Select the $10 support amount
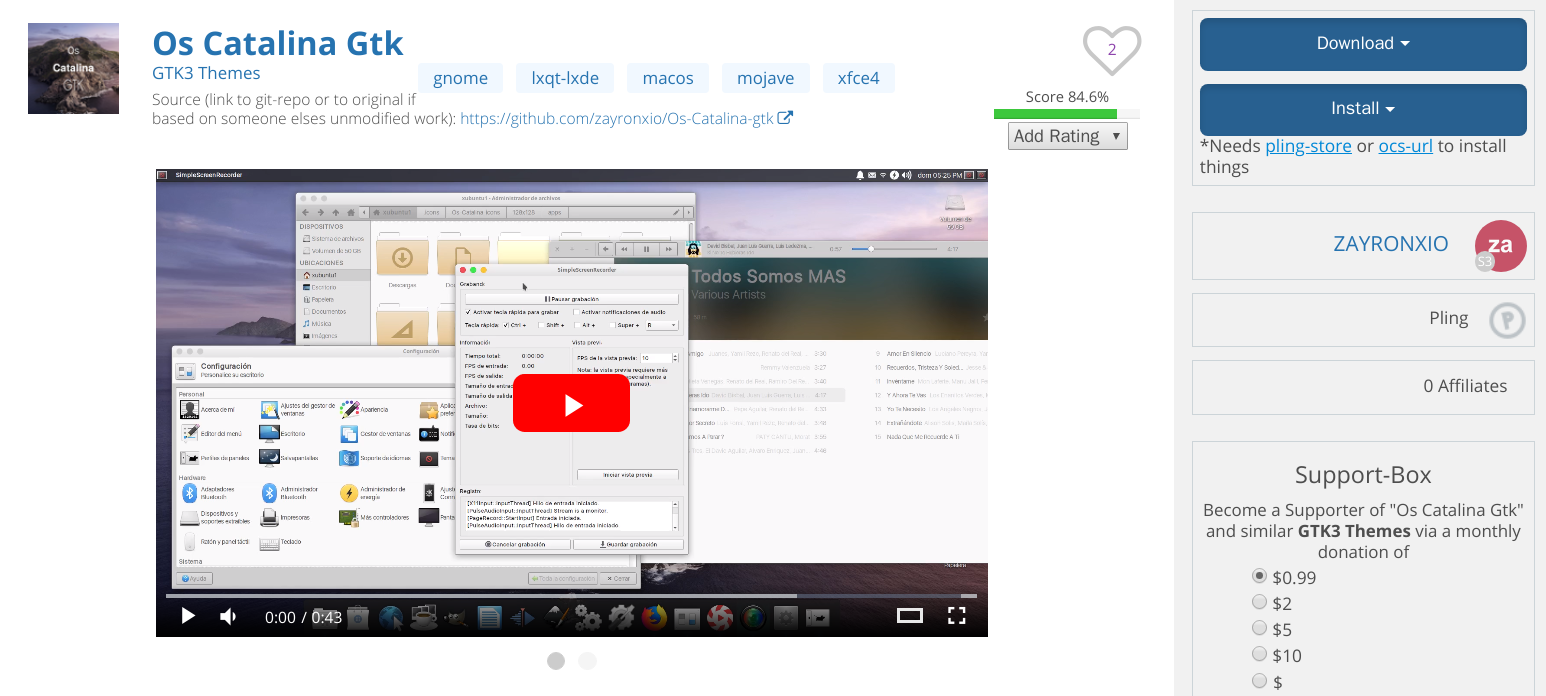Viewport: 1546px width, 696px height. point(1259,654)
